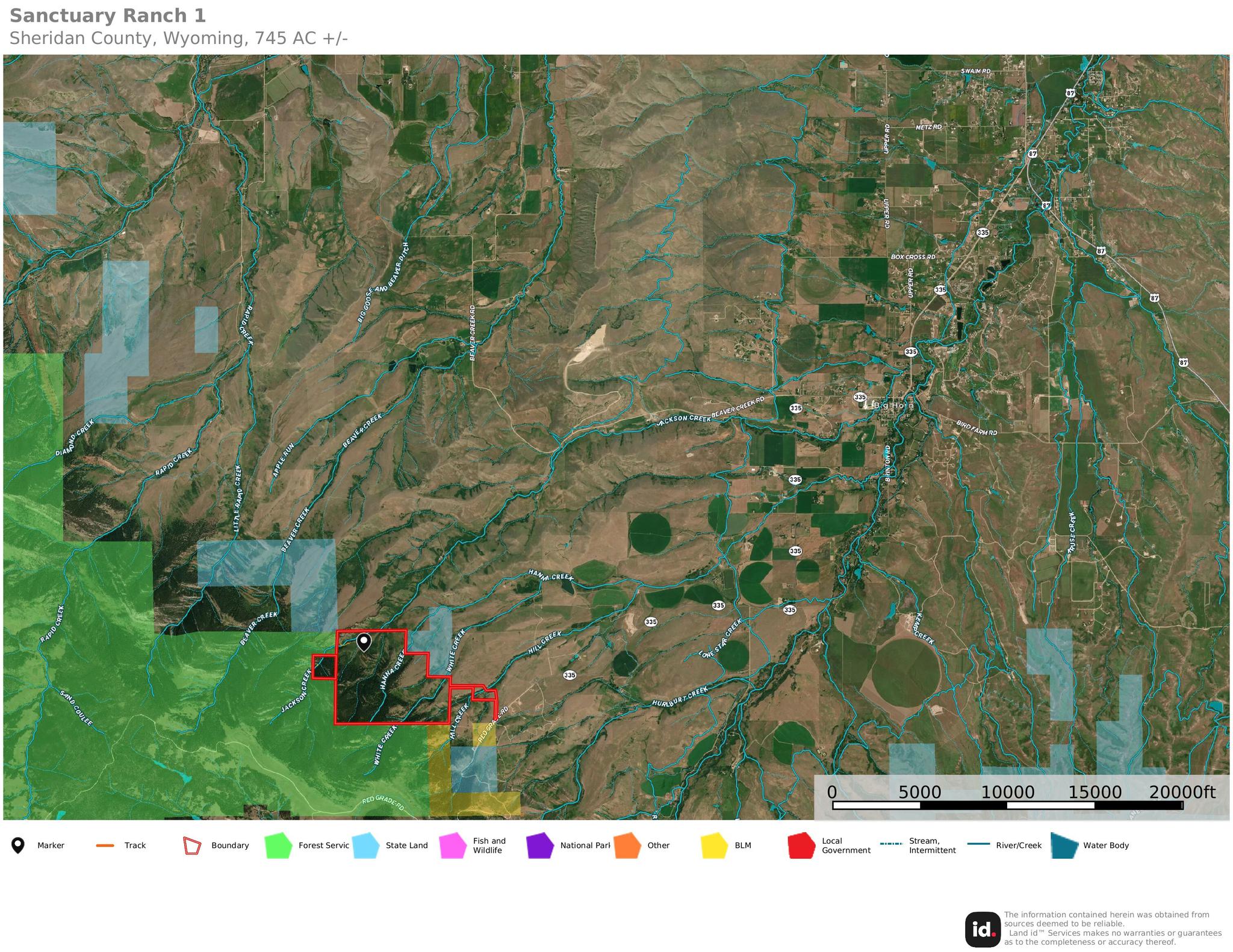
Task: Click the Big Horn town label
Action: pos(893,406)
